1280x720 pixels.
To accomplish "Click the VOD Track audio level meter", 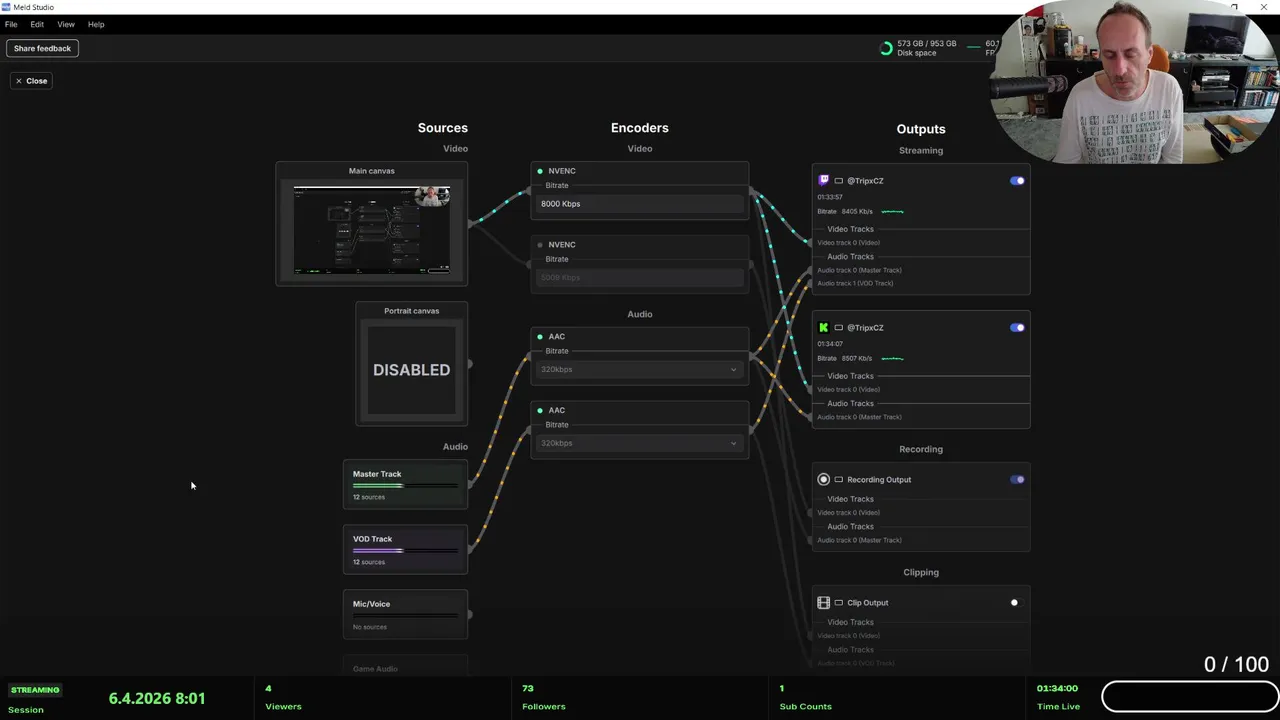I will (405, 551).
